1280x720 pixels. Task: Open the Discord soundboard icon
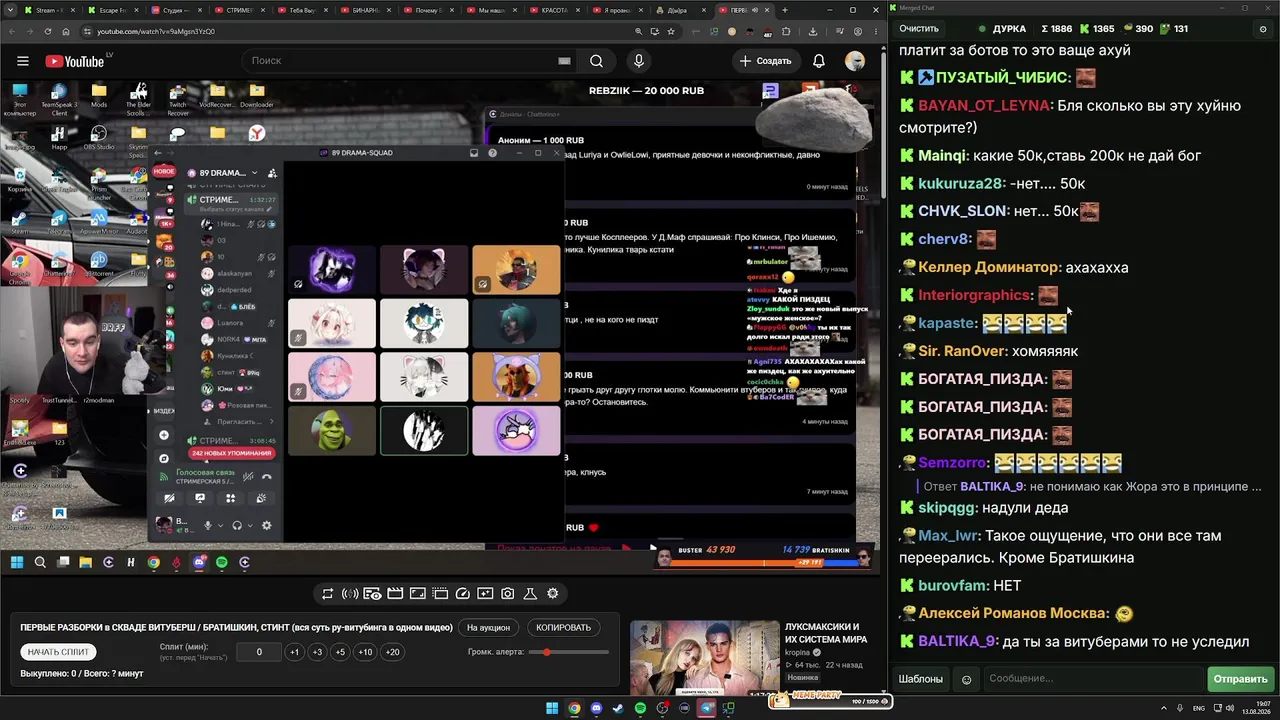(261, 498)
